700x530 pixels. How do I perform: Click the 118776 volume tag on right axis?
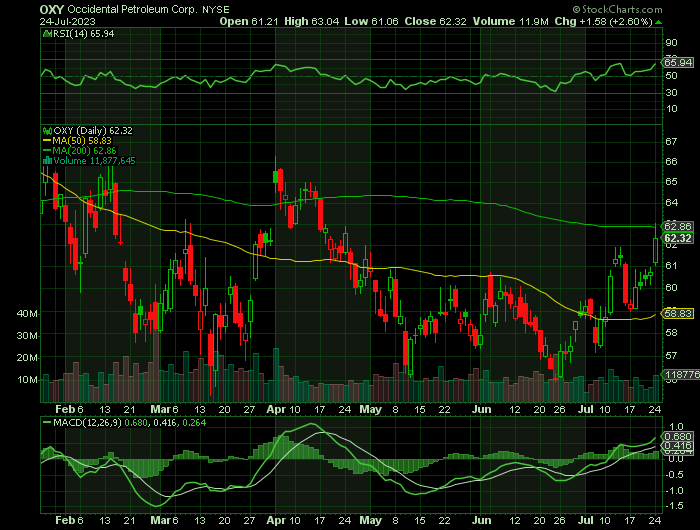[681, 374]
